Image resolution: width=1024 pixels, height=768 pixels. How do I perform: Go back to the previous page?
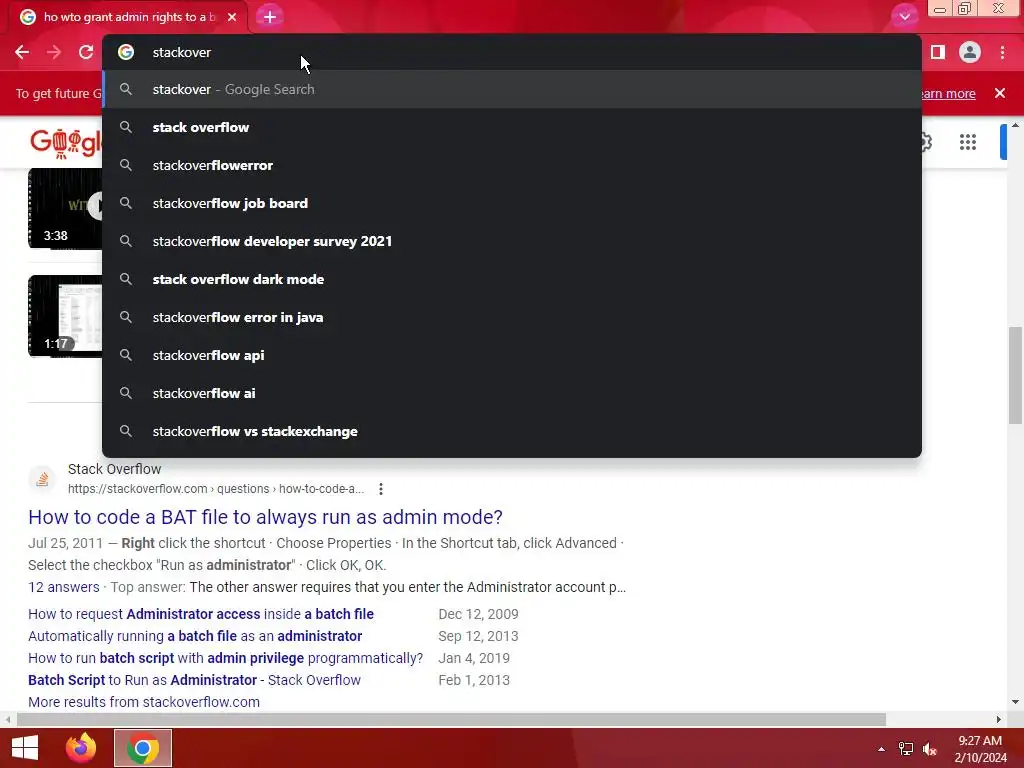coord(22,52)
